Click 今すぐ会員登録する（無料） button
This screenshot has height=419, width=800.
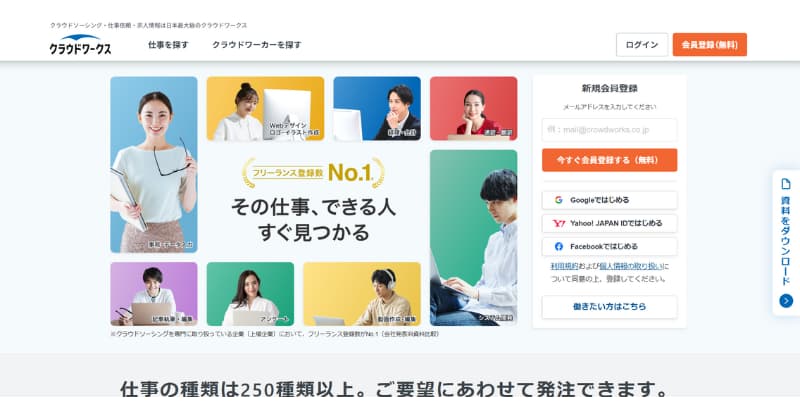click(x=610, y=160)
